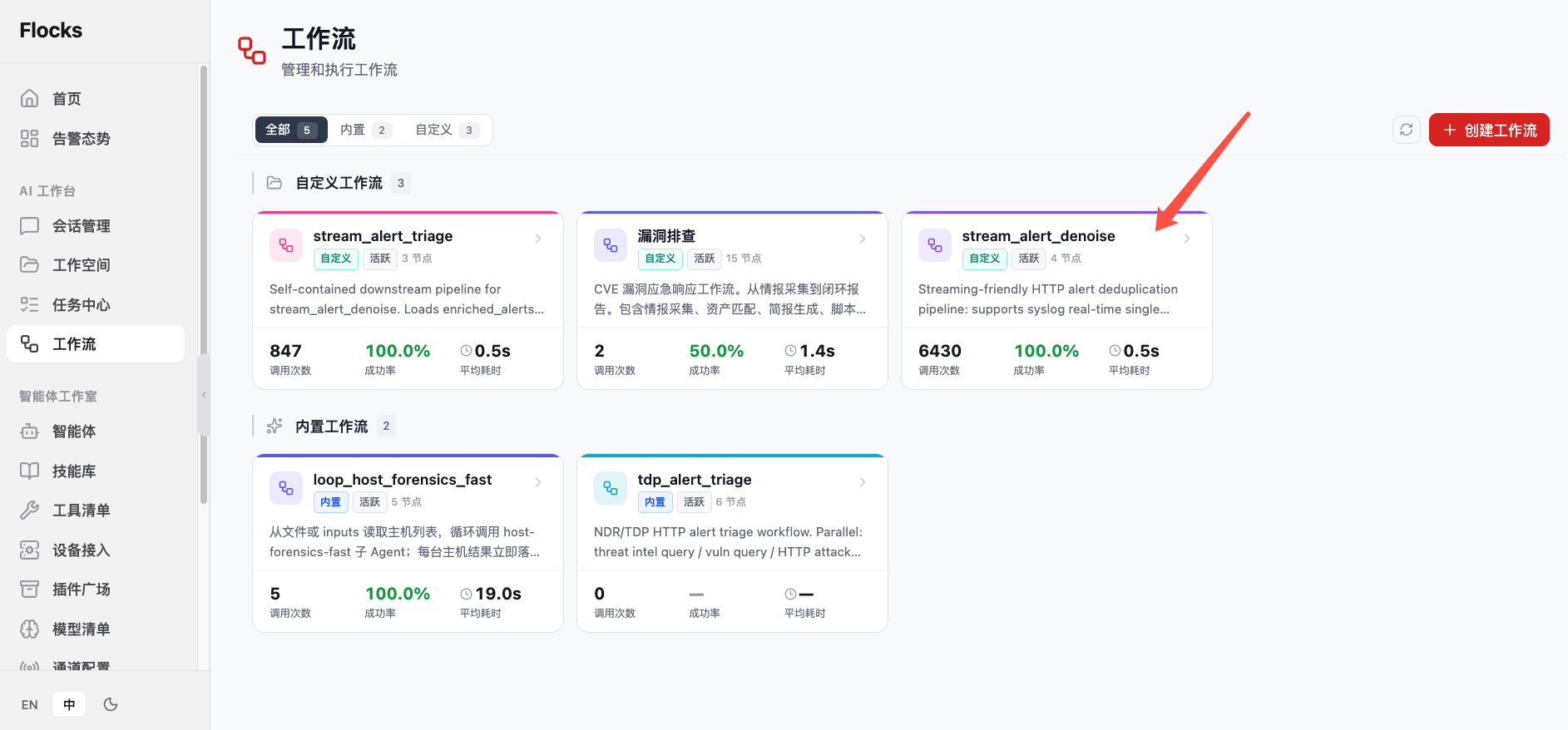Select the 自定义 filter tab

coord(447,130)
